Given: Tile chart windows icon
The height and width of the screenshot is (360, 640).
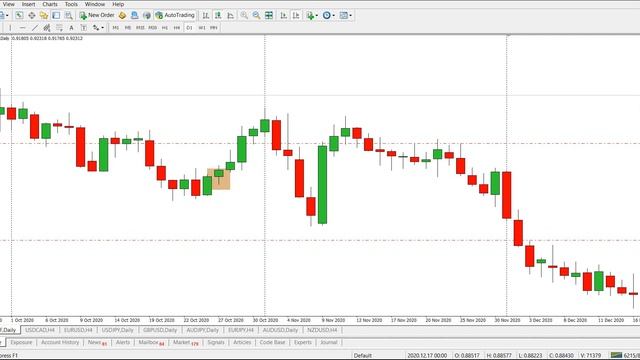Looking at the screenshot, I should point(269,16).
